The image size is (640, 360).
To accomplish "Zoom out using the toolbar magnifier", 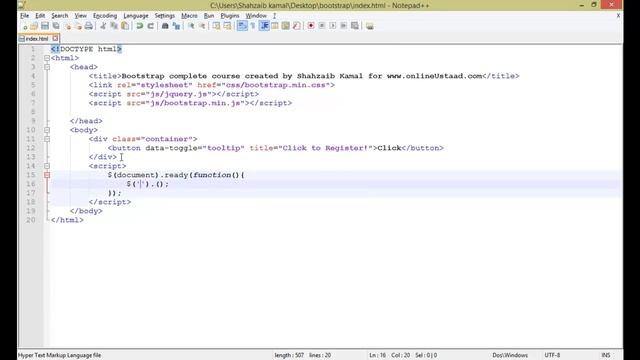I will coord(202,26).
